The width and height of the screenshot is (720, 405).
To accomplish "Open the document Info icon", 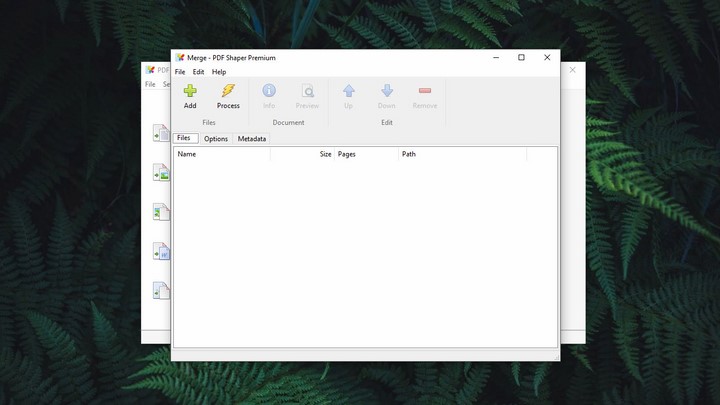I will point(269,90).
